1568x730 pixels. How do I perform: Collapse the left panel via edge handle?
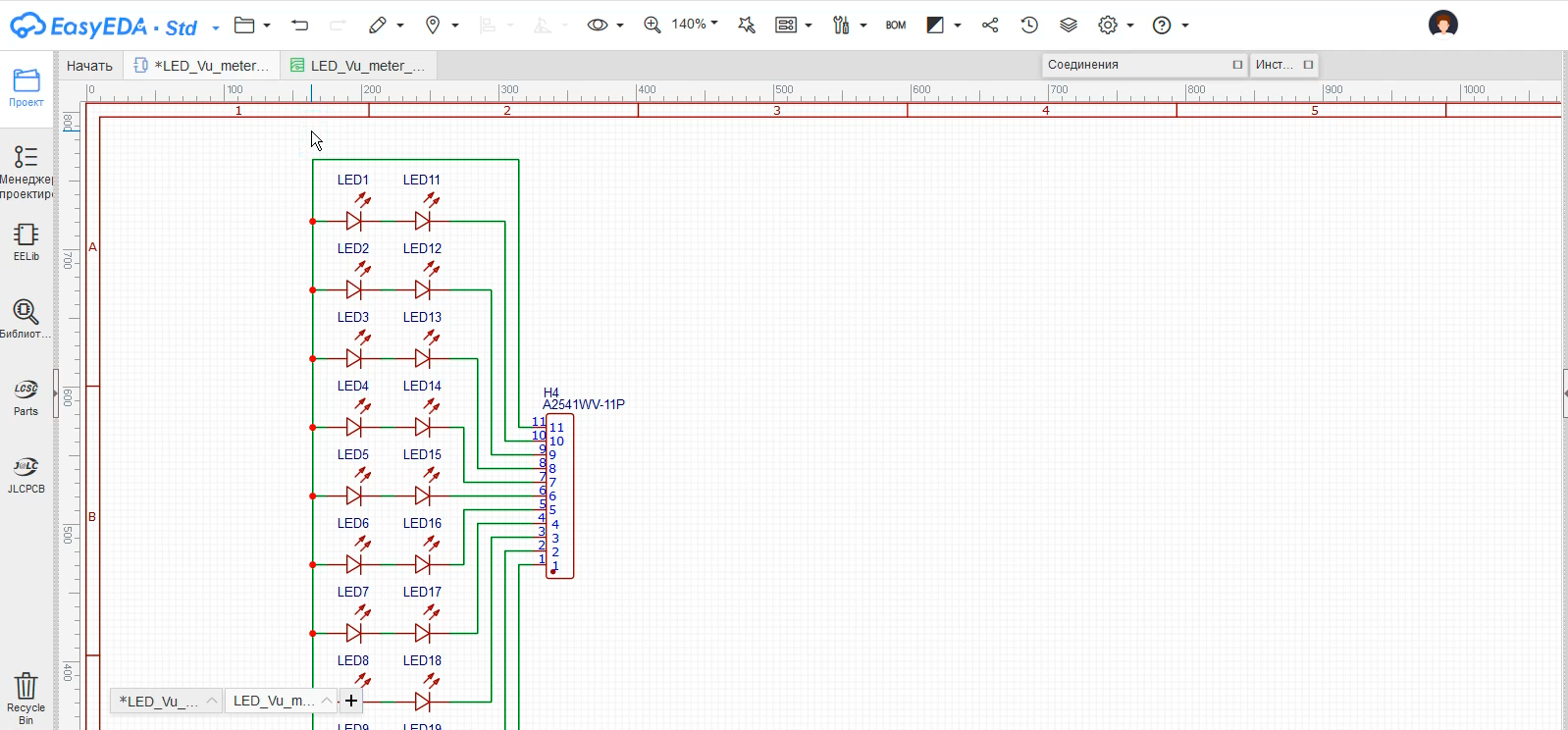click(56, 393)
